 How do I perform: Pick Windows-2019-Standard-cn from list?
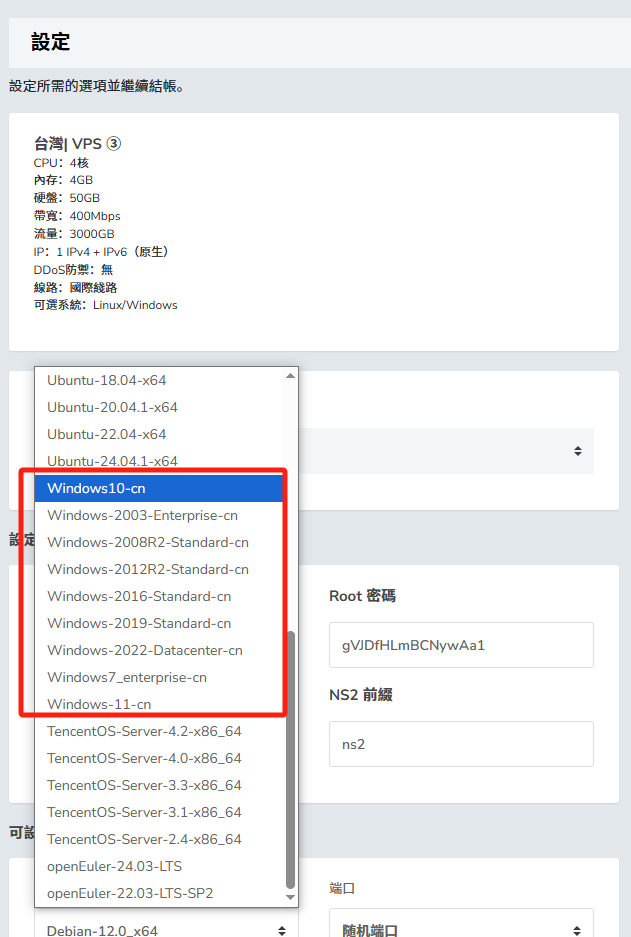(159, 623)
